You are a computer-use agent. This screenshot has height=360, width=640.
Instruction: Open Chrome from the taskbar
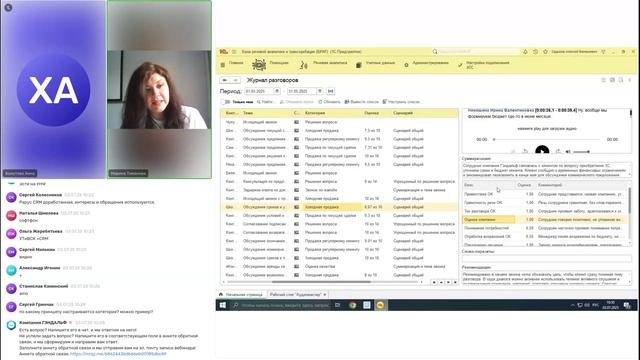tap(353, 305)
